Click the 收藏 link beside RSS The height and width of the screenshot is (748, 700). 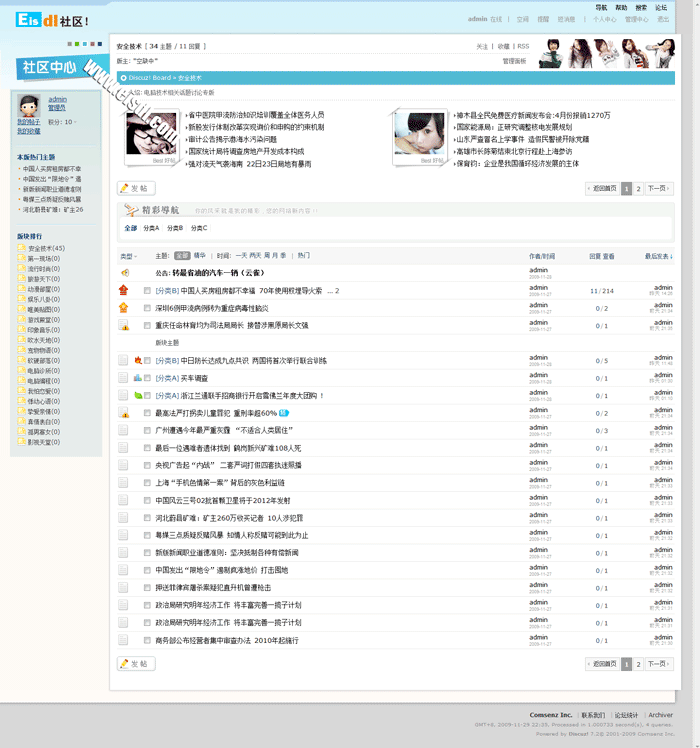503,46
